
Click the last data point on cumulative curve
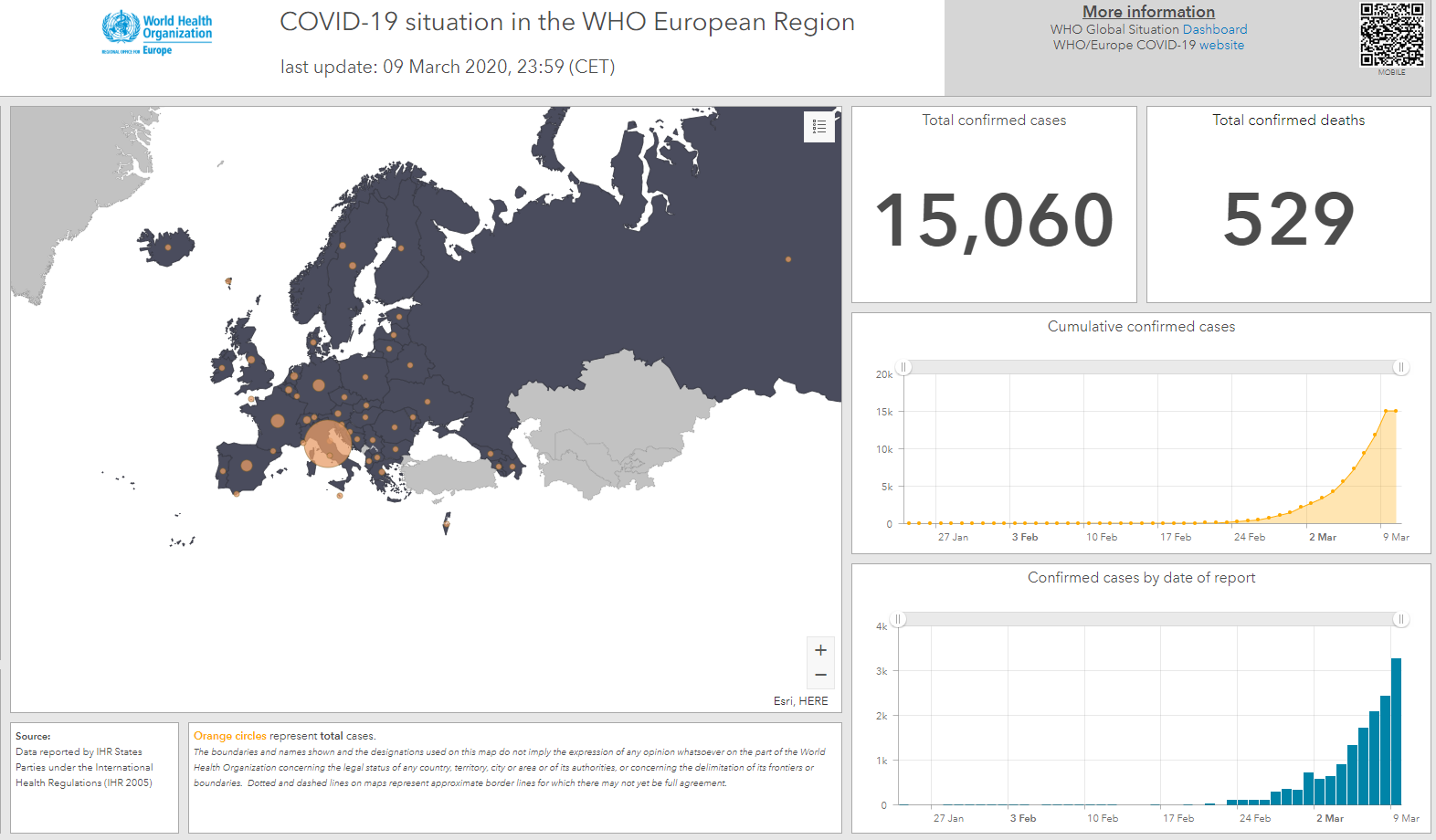(x=1395, y=411)
